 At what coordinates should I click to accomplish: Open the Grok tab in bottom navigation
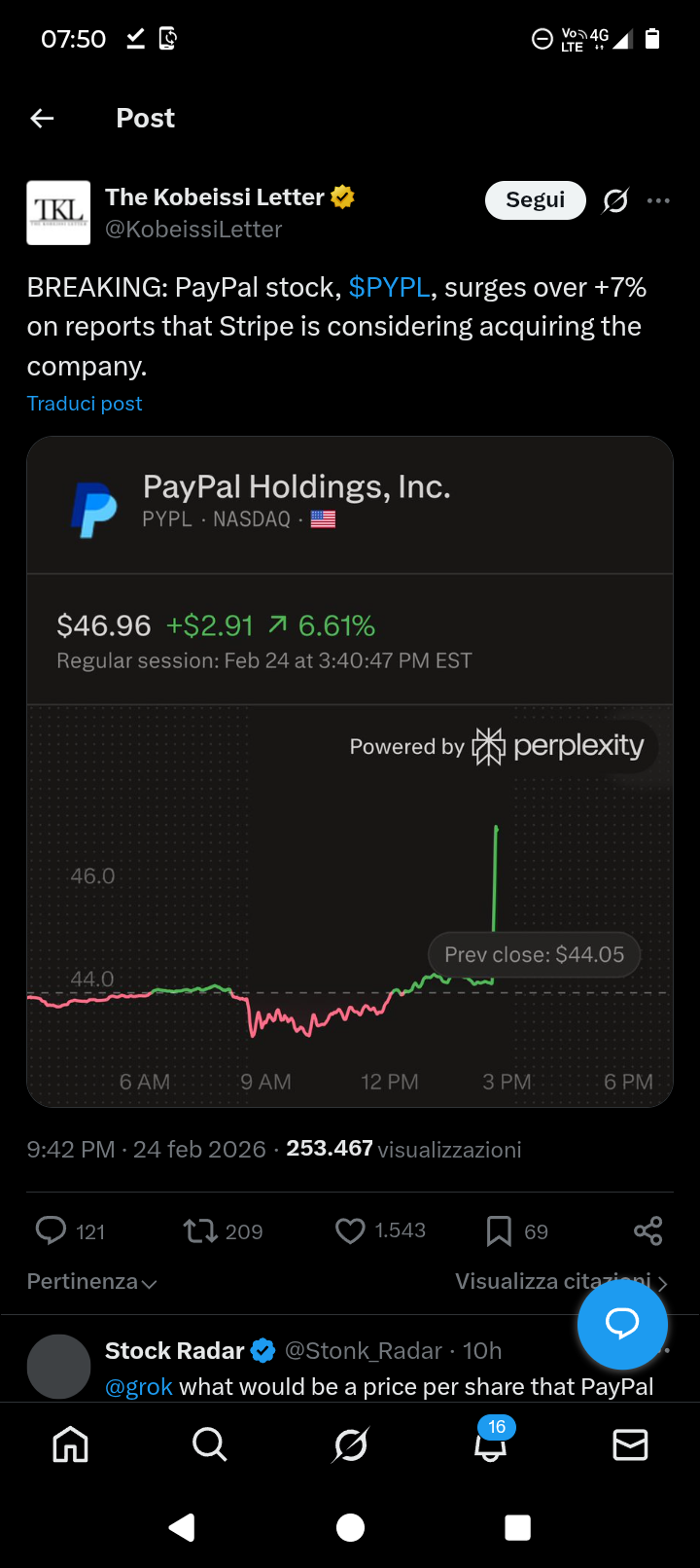[350, 1444]
